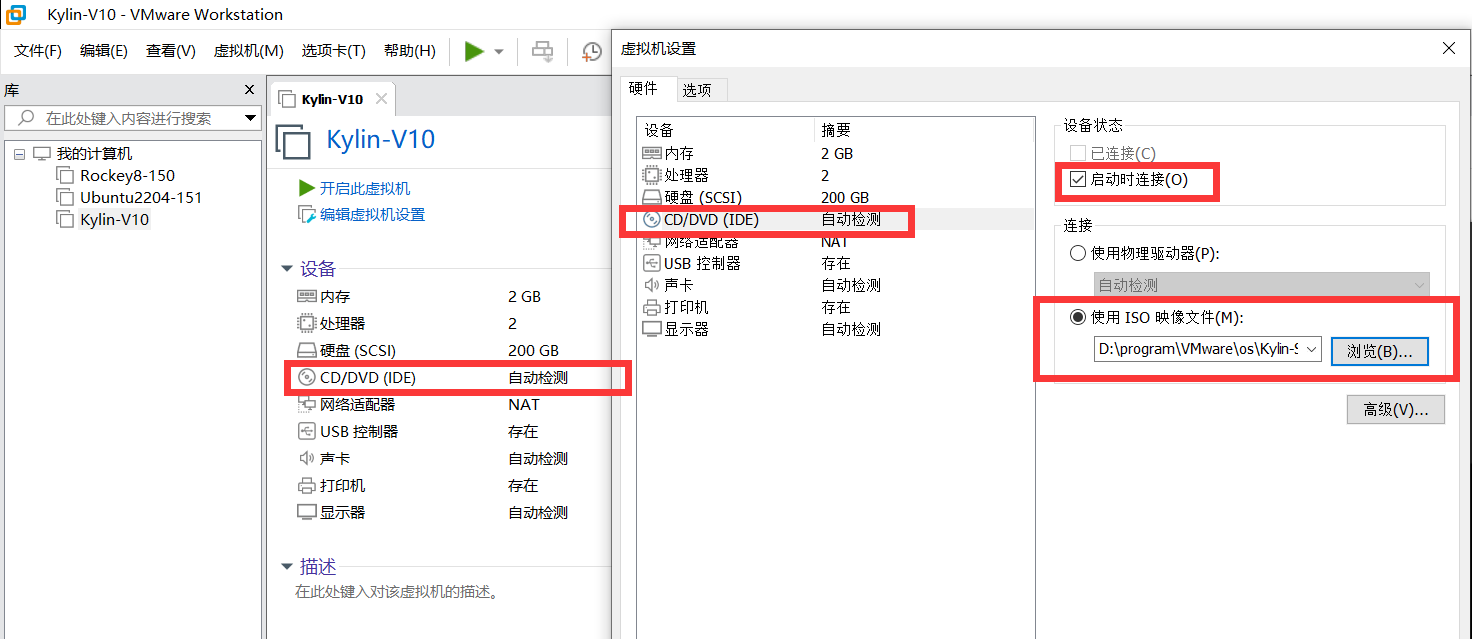The height and width of the screenshot is (639, 1472).
Task: Select Kylin-V10 in the library tree
Action: (x=114, y=220)
